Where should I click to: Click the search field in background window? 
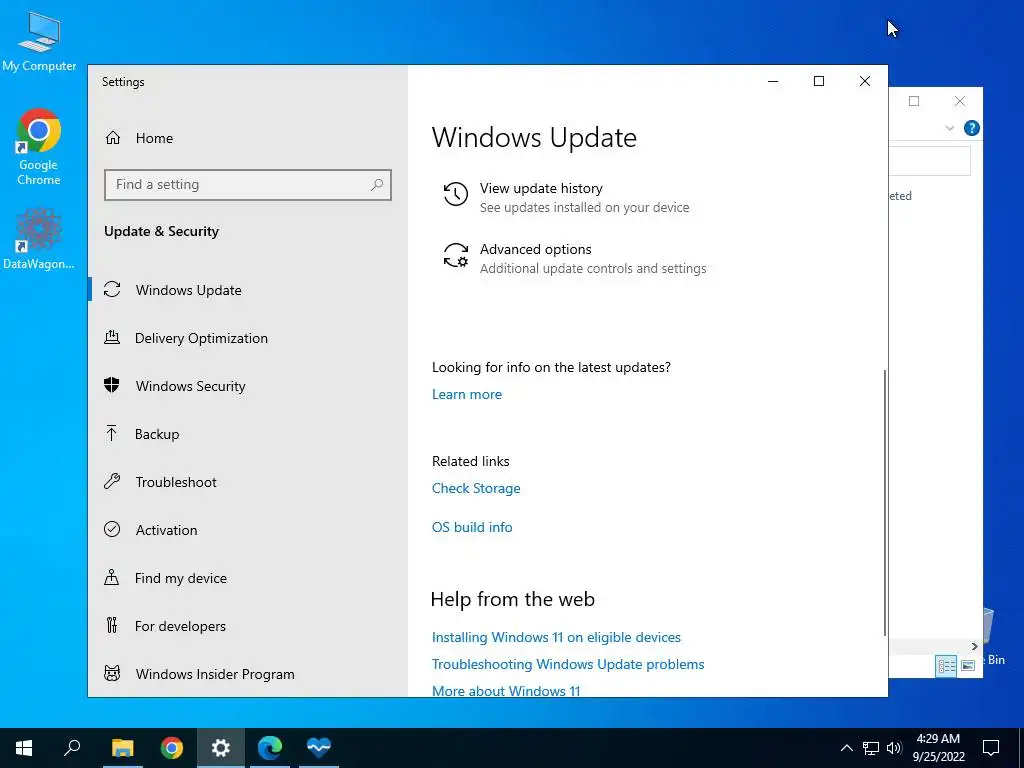point(929,161)
